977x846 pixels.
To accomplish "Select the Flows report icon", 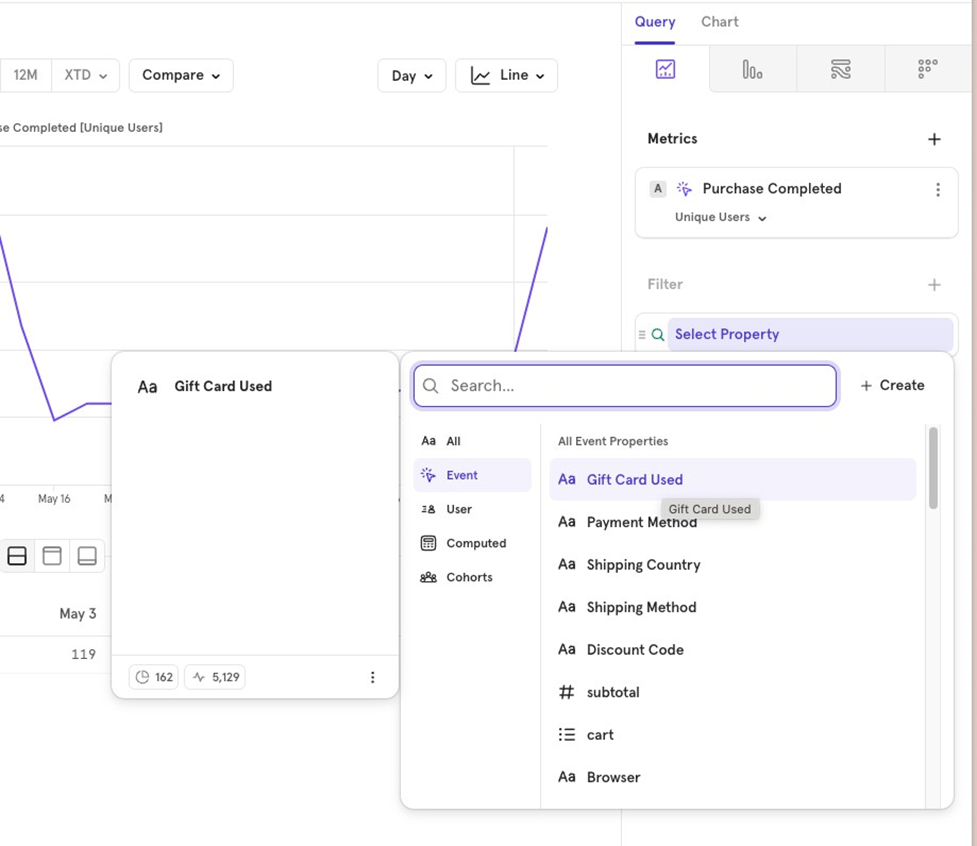I will coord(840,69).
